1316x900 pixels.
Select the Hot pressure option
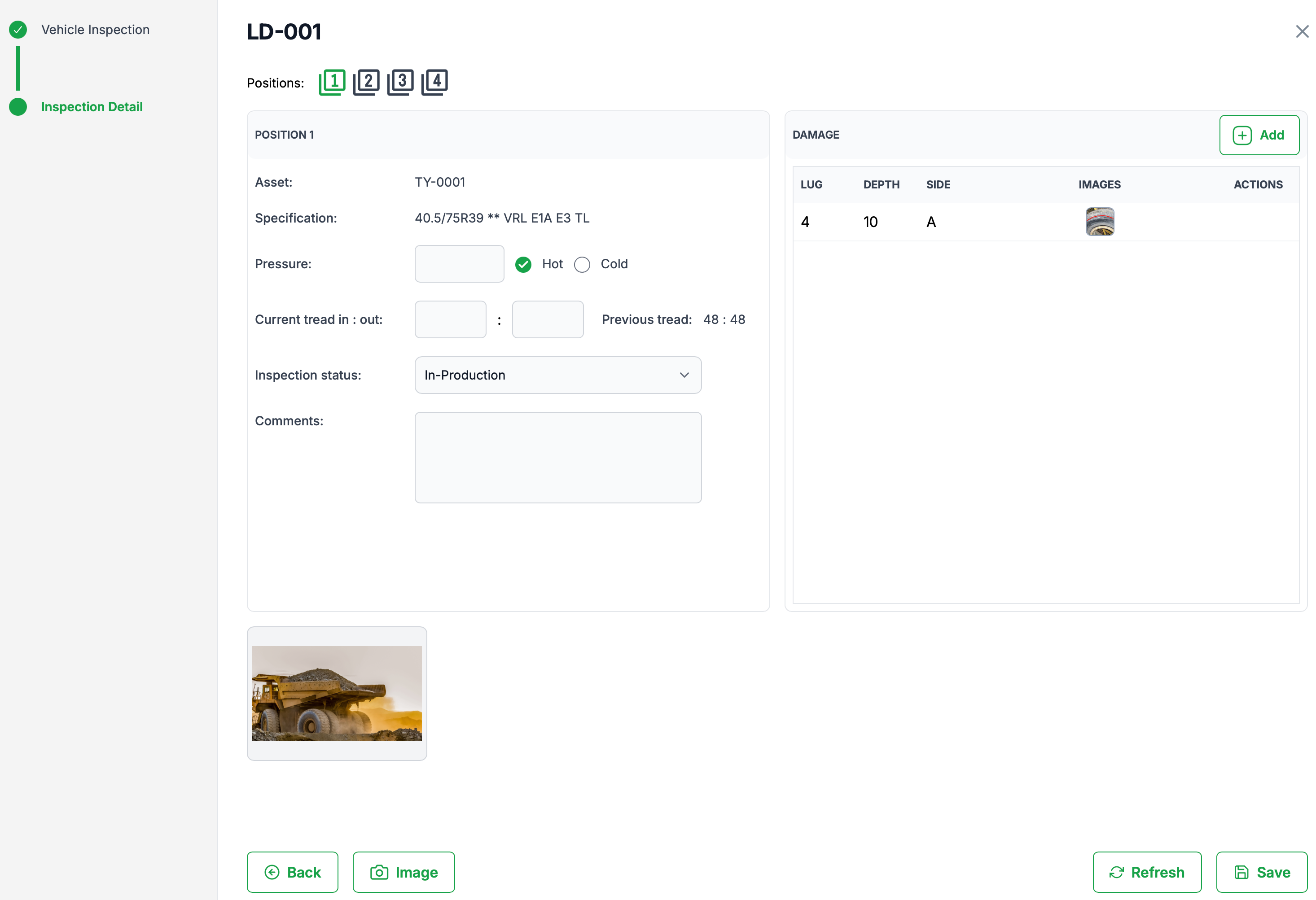523,264
